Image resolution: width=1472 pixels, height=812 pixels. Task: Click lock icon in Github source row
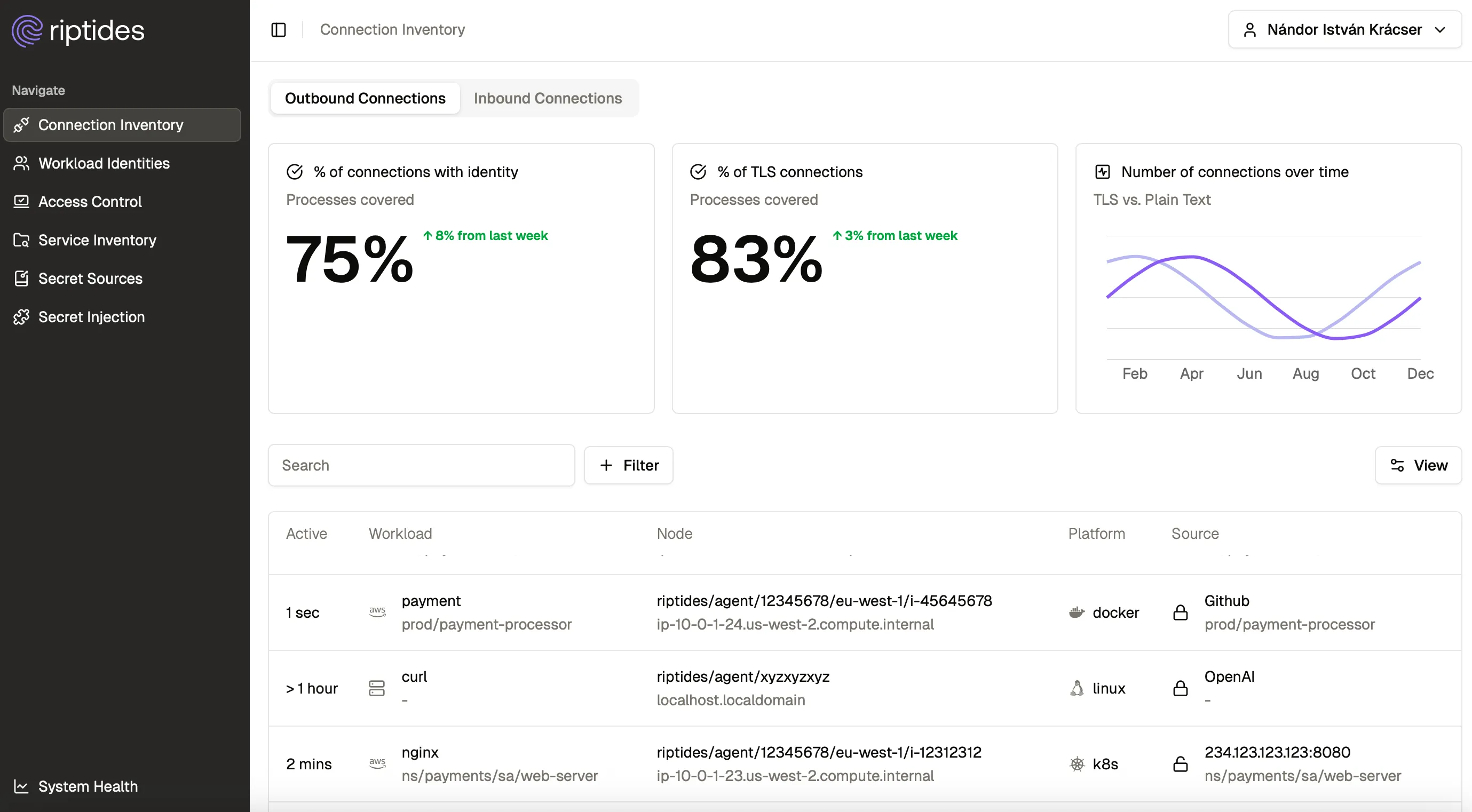[1180, 612]
